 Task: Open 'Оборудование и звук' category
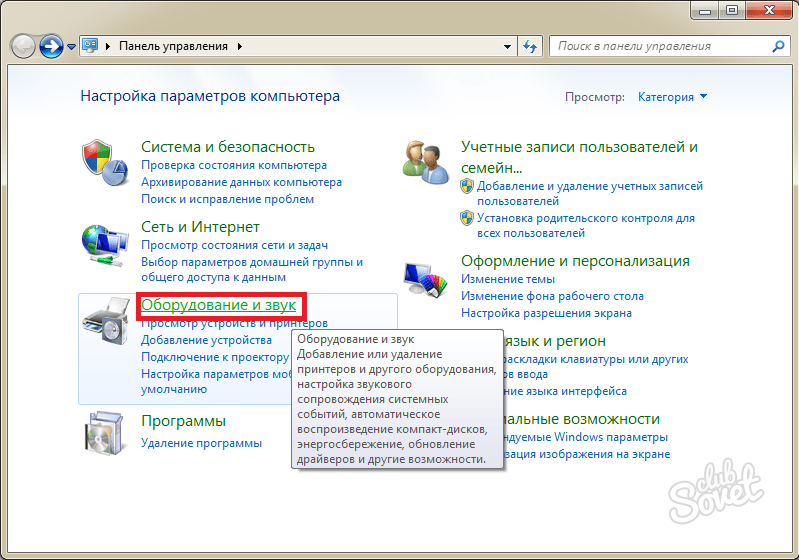pos(219,305)
